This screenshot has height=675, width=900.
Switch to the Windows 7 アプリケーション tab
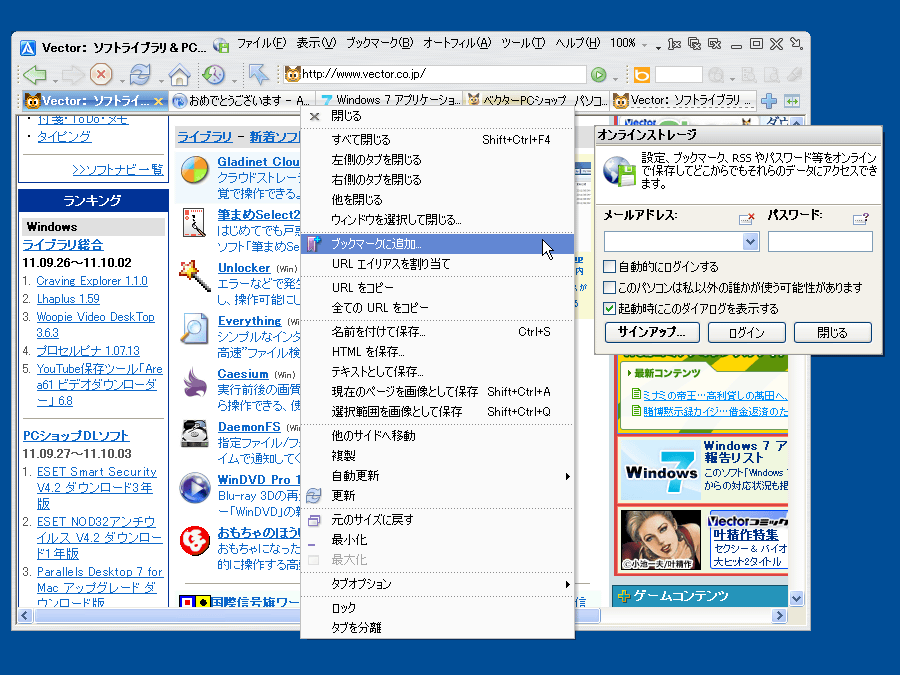390,101
